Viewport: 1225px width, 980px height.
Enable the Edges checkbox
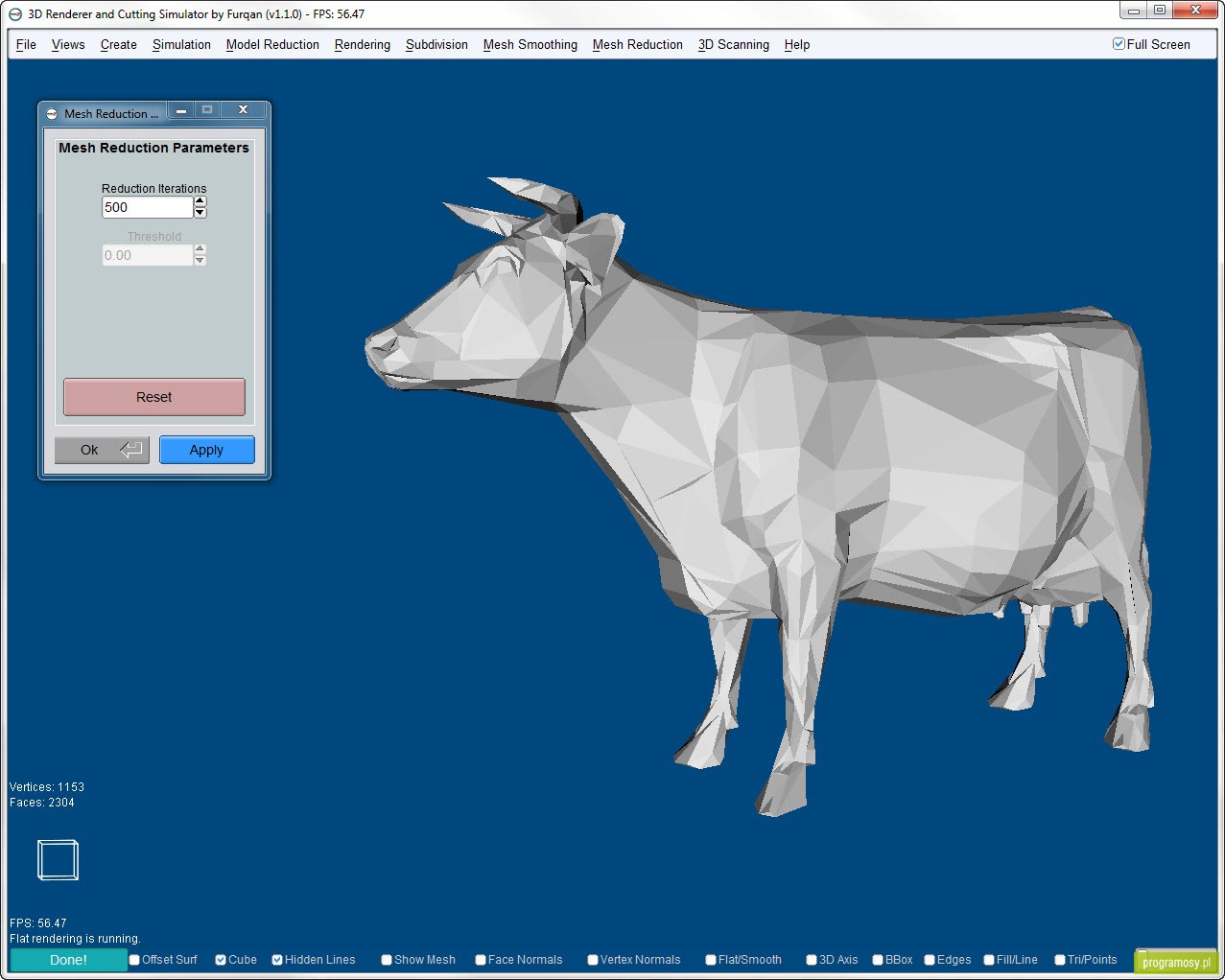tap(930, 960)
